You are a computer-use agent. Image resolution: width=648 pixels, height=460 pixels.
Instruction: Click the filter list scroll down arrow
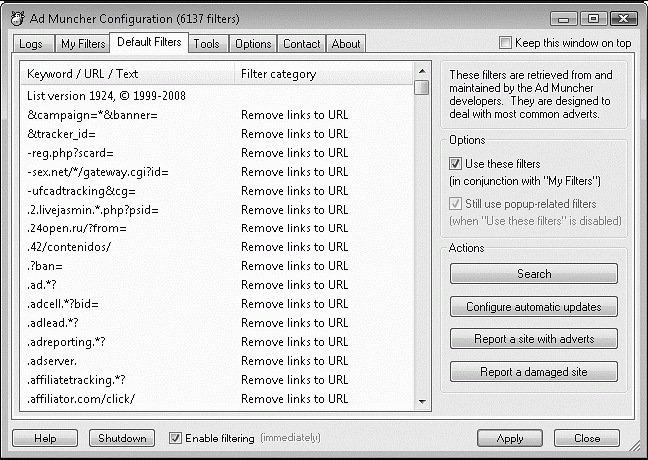(422, 401)
